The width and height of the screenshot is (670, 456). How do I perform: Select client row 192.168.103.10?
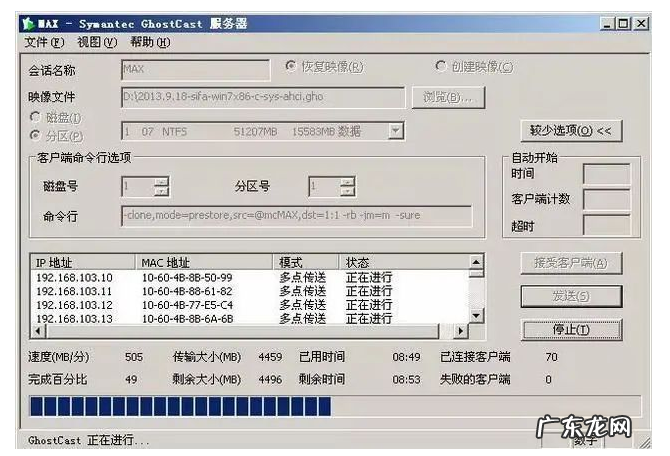(250, 277)
